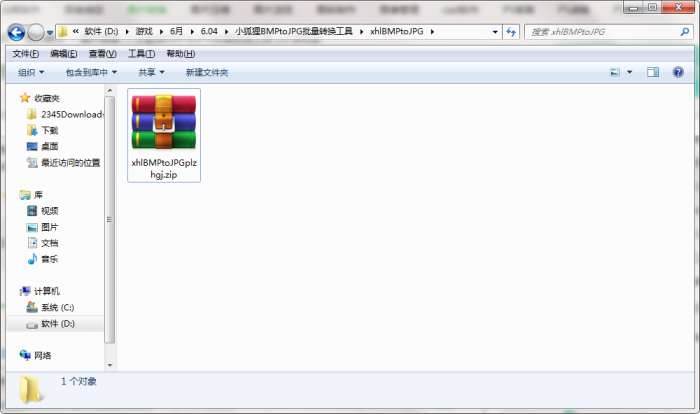The height and width of the screenshot is (414, 700).
Task: Select 6月 in the address breadcrumb
Action: (176, 32)
